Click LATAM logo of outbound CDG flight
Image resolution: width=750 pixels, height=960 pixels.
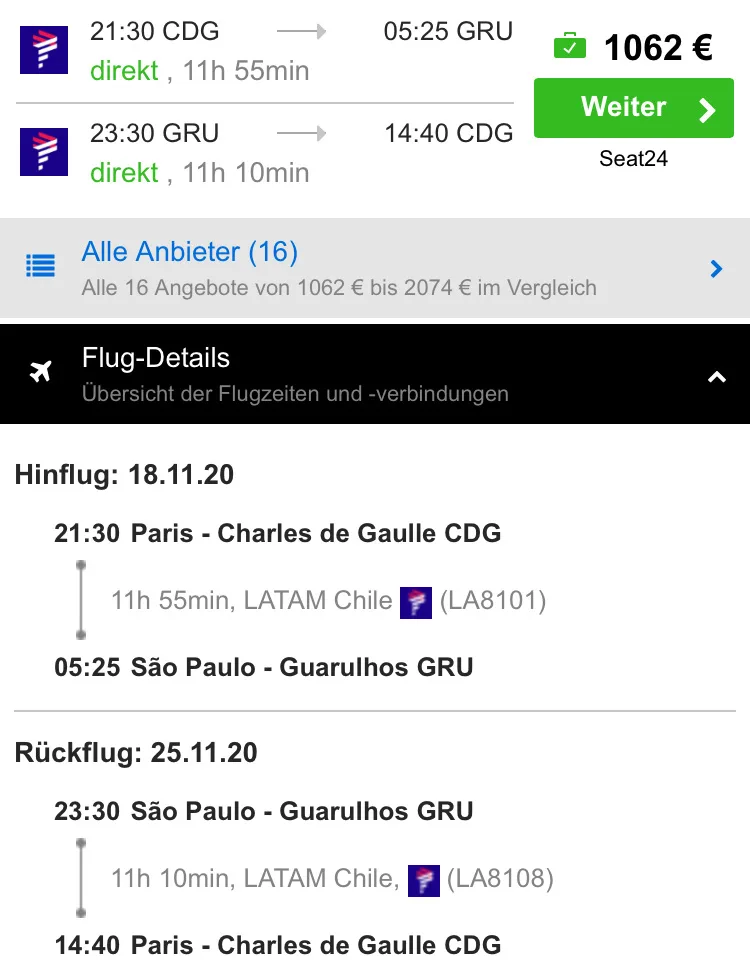click(x=44, y=50)
